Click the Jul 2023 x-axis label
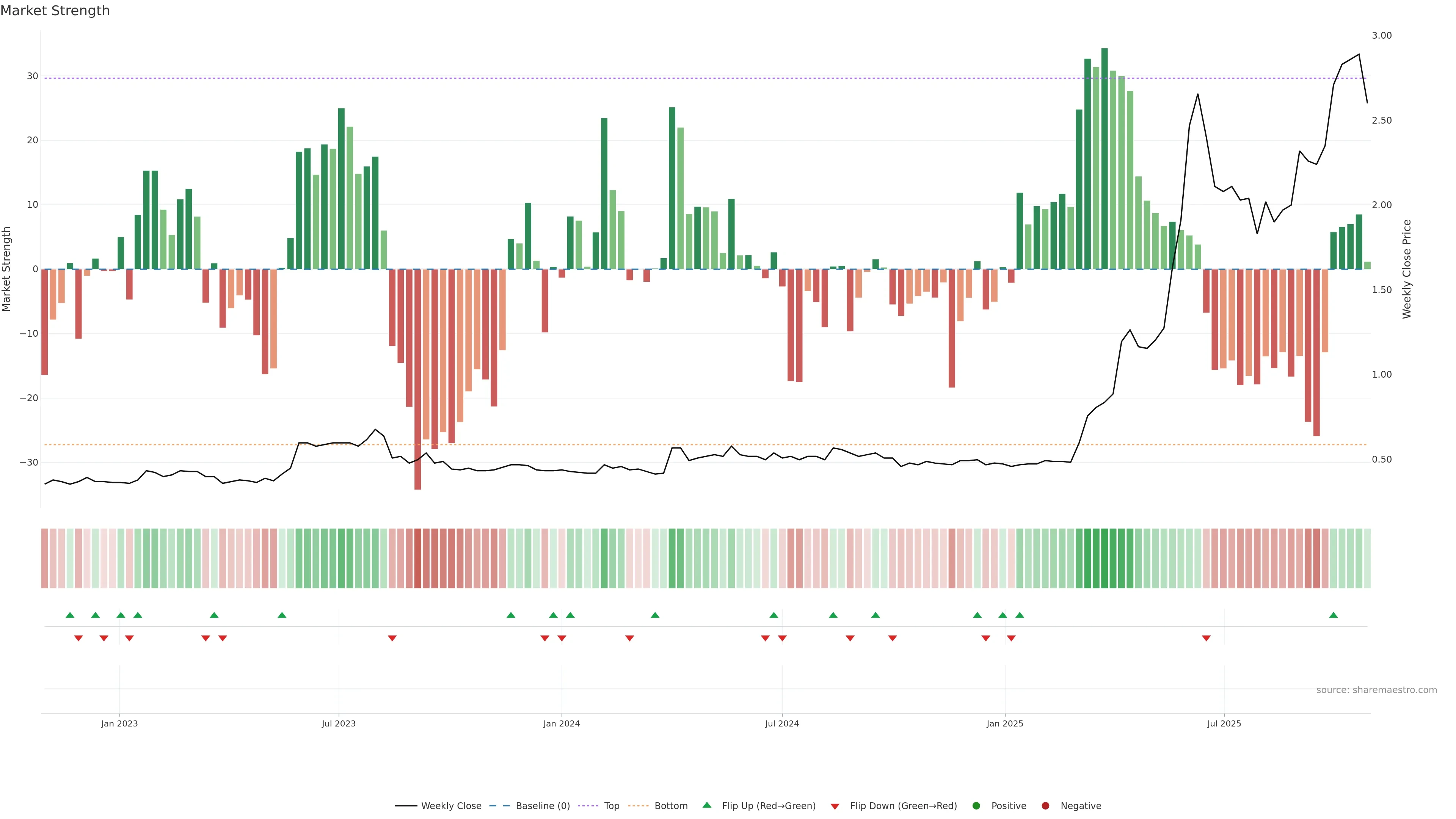1456x819 pixels. point(339,723)
